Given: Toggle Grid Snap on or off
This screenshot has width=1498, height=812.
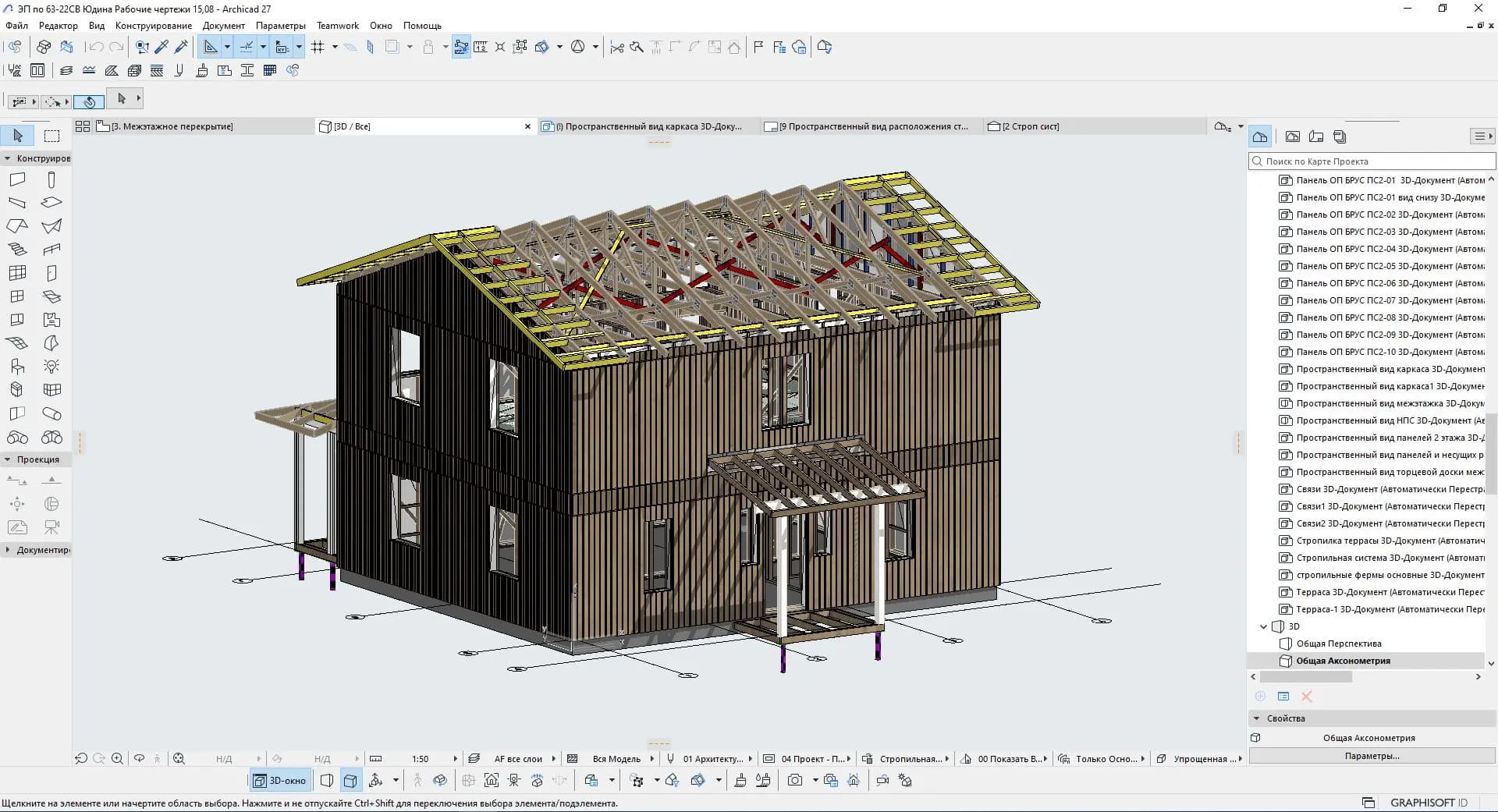Looking at the screenshot, I should (318, 47).
